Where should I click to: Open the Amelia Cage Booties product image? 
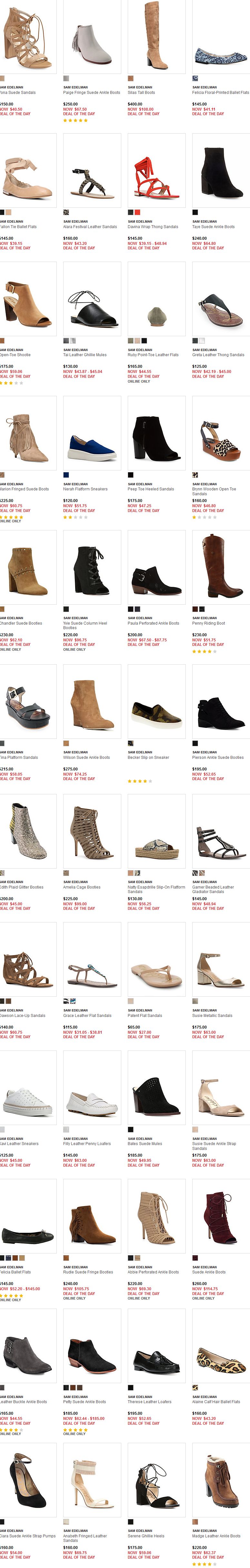click(x=92, y=831)
